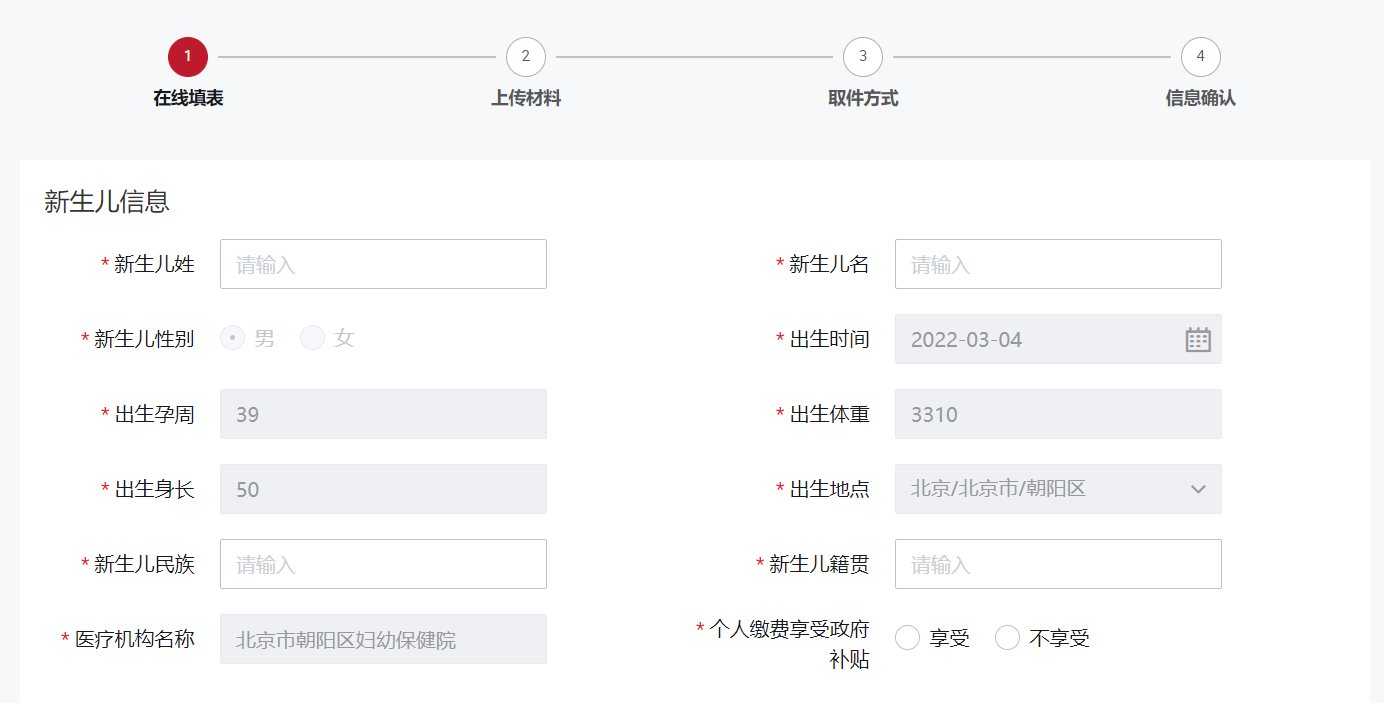1384x703 pixels.
Task: Select the 男 gender radio button
Action: tap(233, 338)
